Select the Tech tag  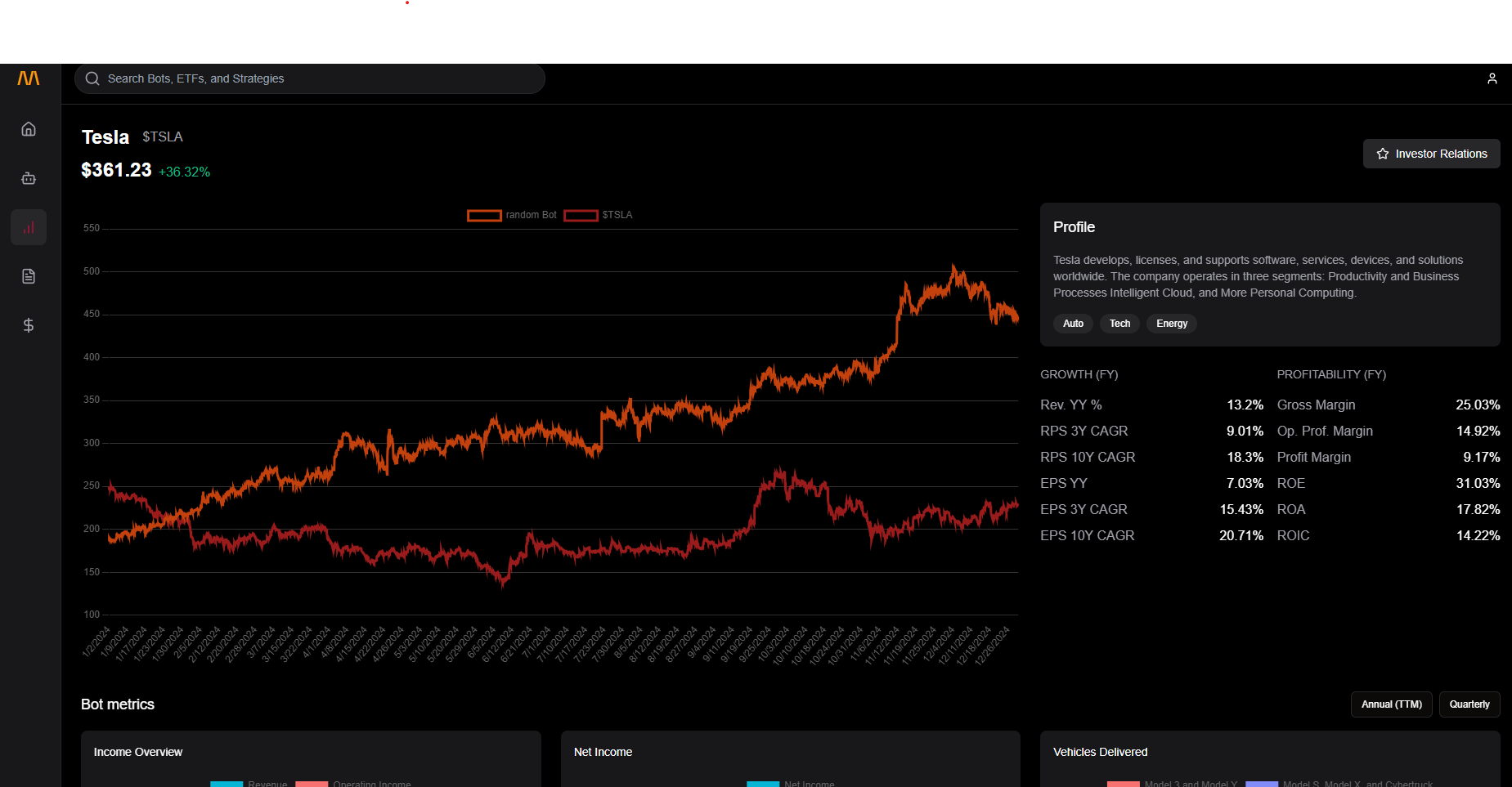[x=1119, y=324]
